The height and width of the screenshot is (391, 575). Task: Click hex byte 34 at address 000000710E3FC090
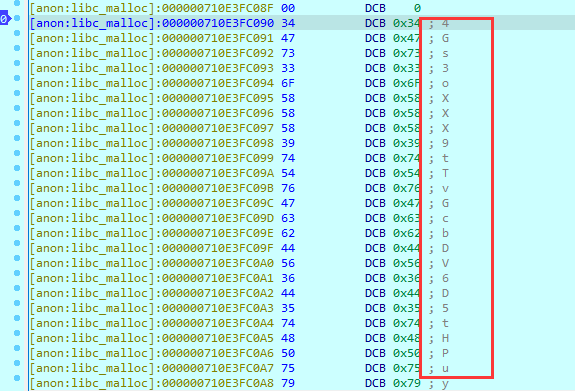[x=288, y=23]
